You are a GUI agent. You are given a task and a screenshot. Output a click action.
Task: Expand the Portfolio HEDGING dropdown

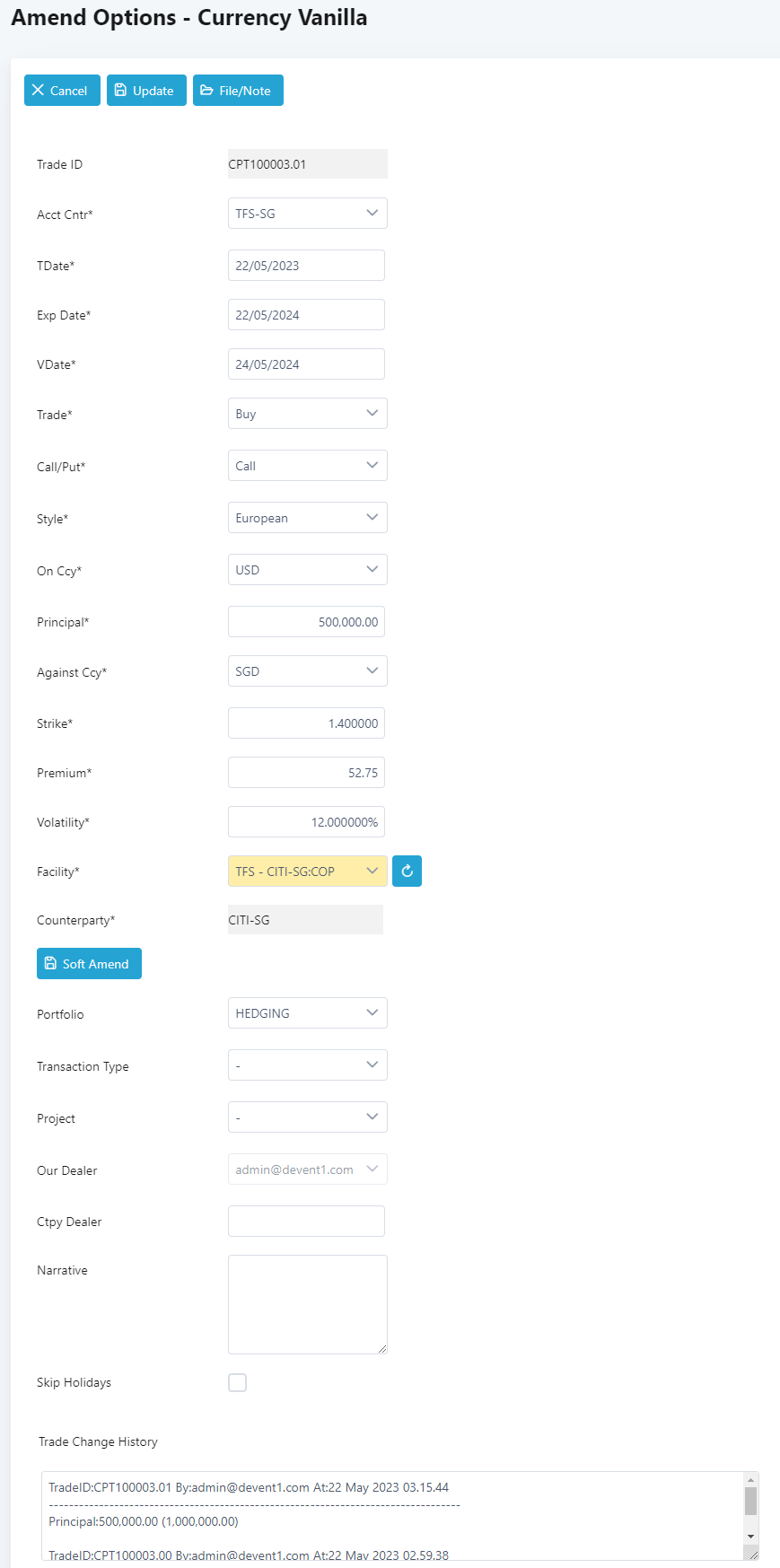[x=307, y=1013]
